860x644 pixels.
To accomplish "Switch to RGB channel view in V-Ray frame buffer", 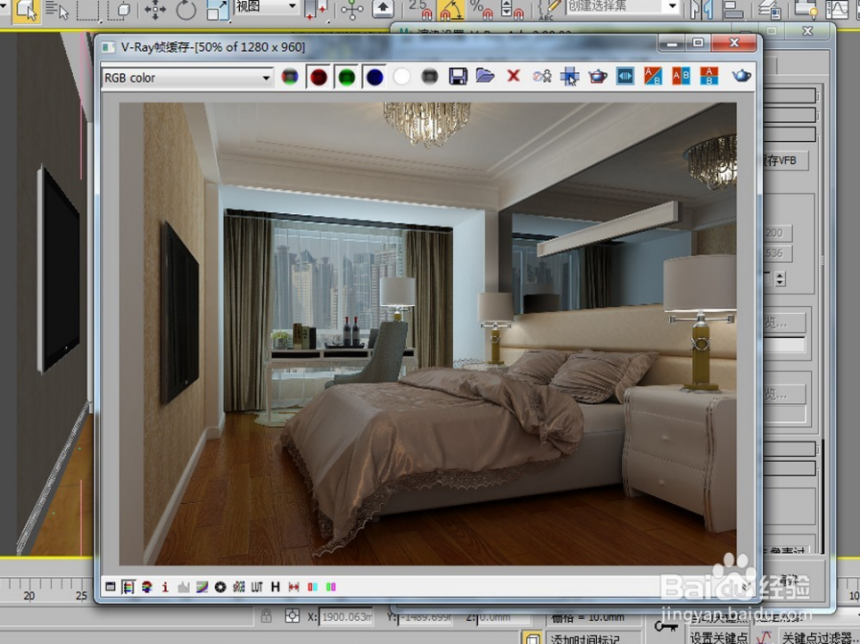I will [290, 77].
